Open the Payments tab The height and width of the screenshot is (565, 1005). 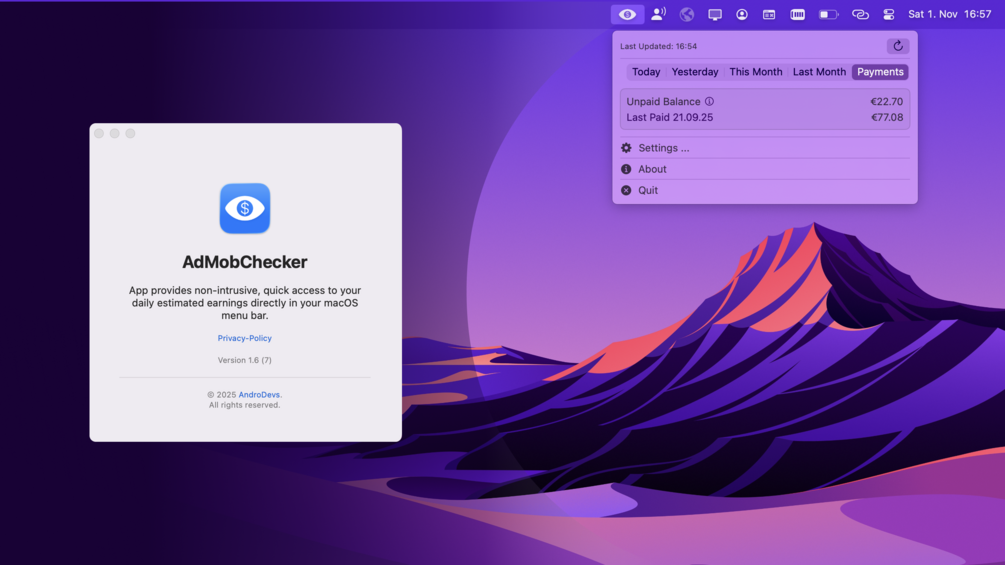[x=880, y=72]
